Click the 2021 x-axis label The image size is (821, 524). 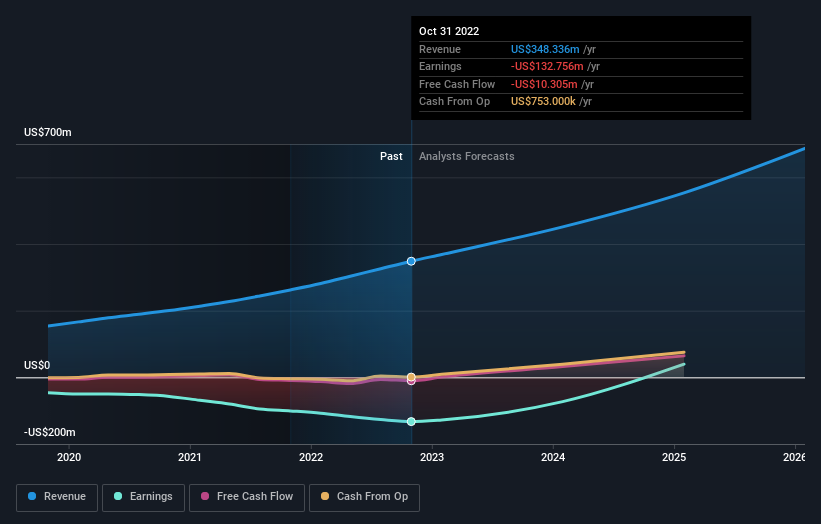click(x=190, y=457)
